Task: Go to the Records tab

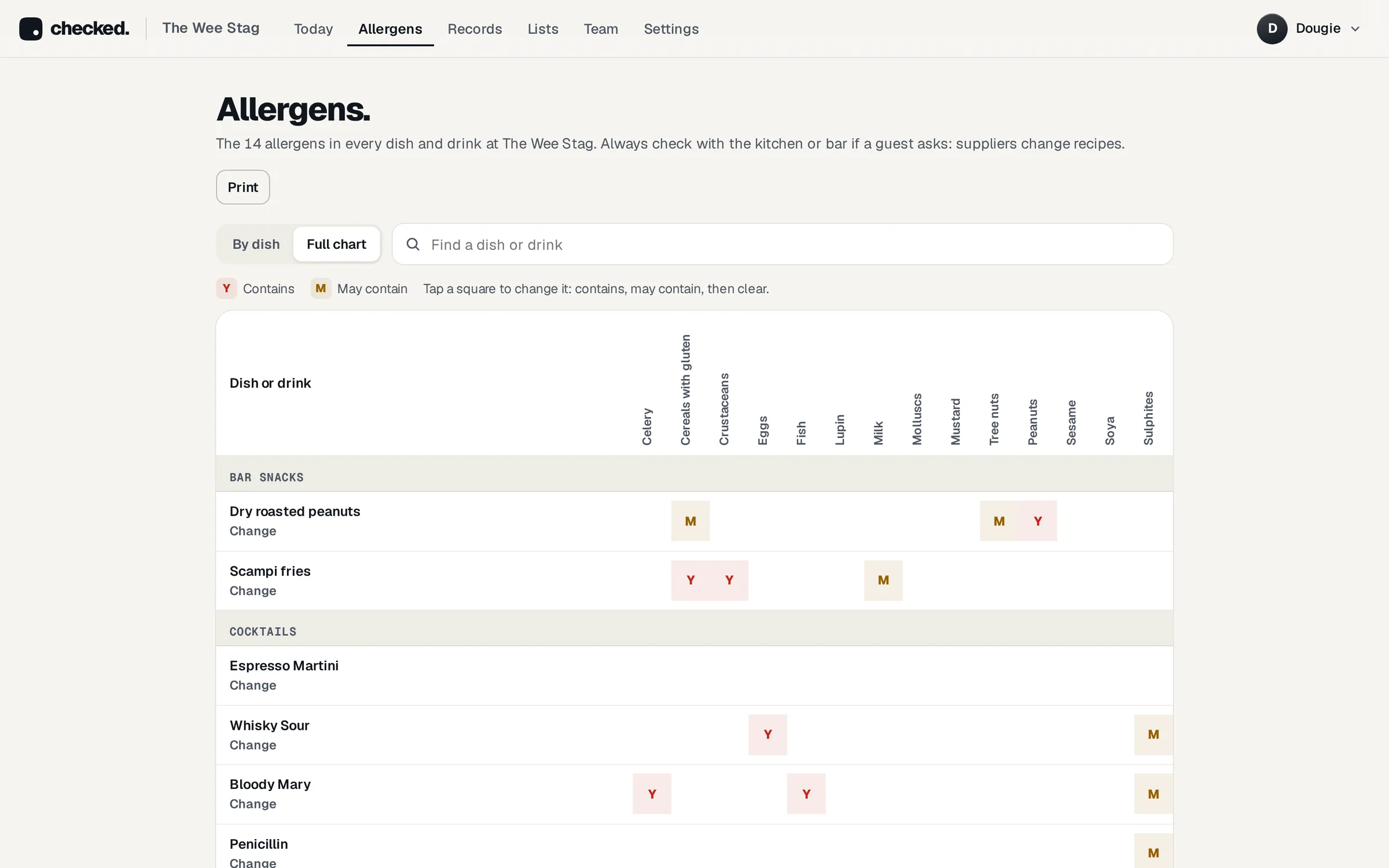Action: (x=475, y=28)
